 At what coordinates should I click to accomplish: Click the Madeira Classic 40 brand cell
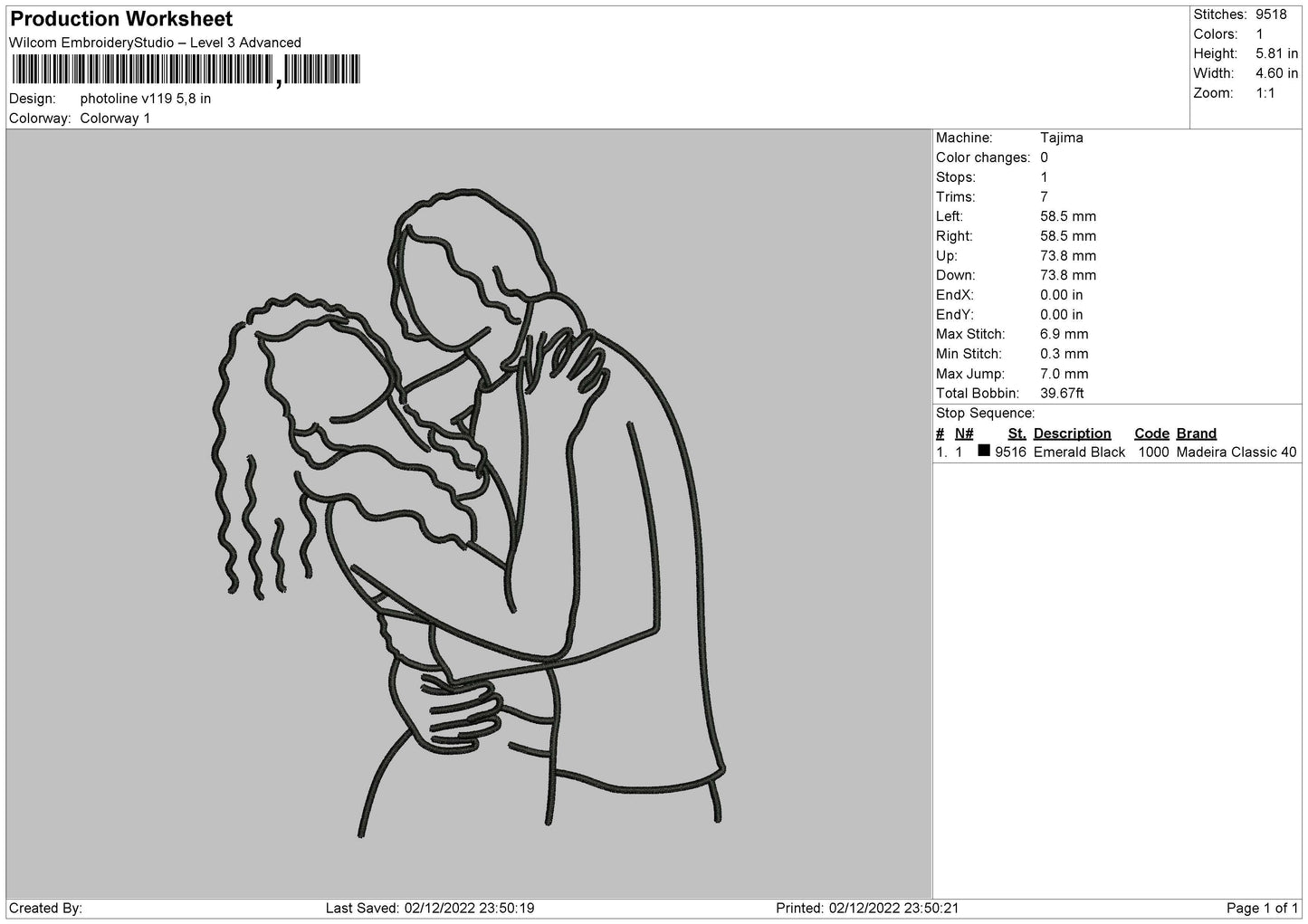coord(1236,452)
